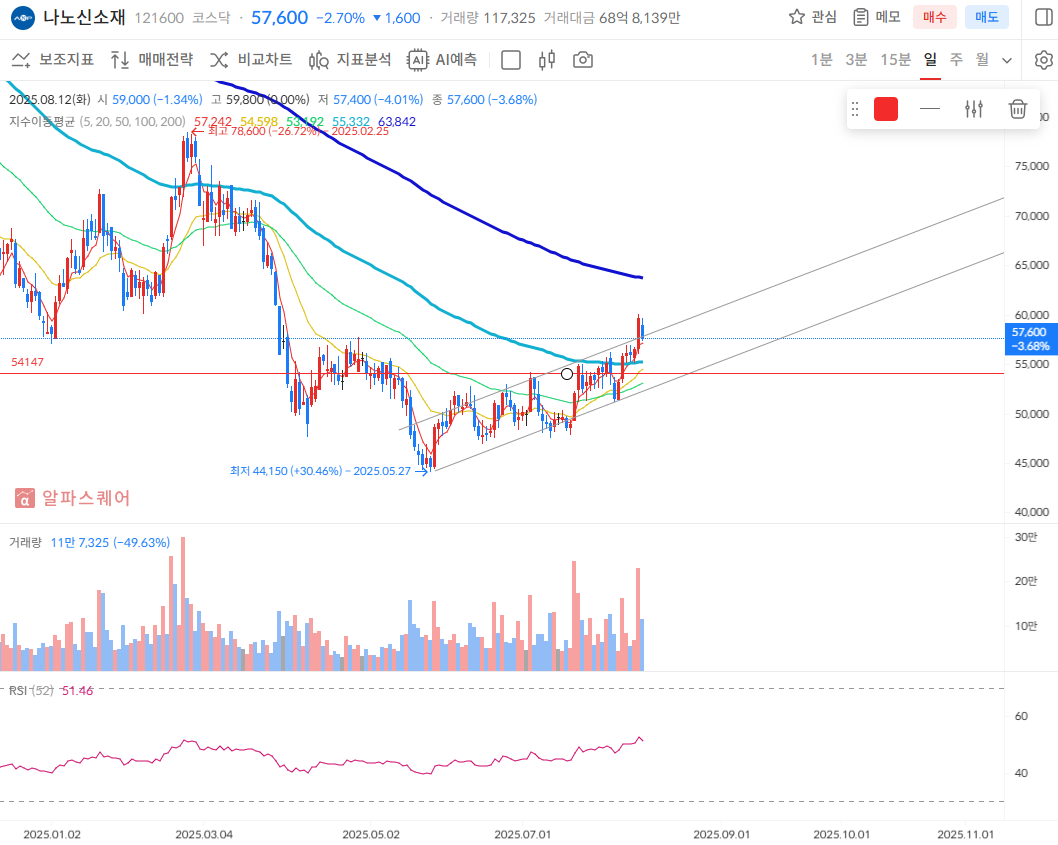Capture chart with camera icon

coord(582,60)
